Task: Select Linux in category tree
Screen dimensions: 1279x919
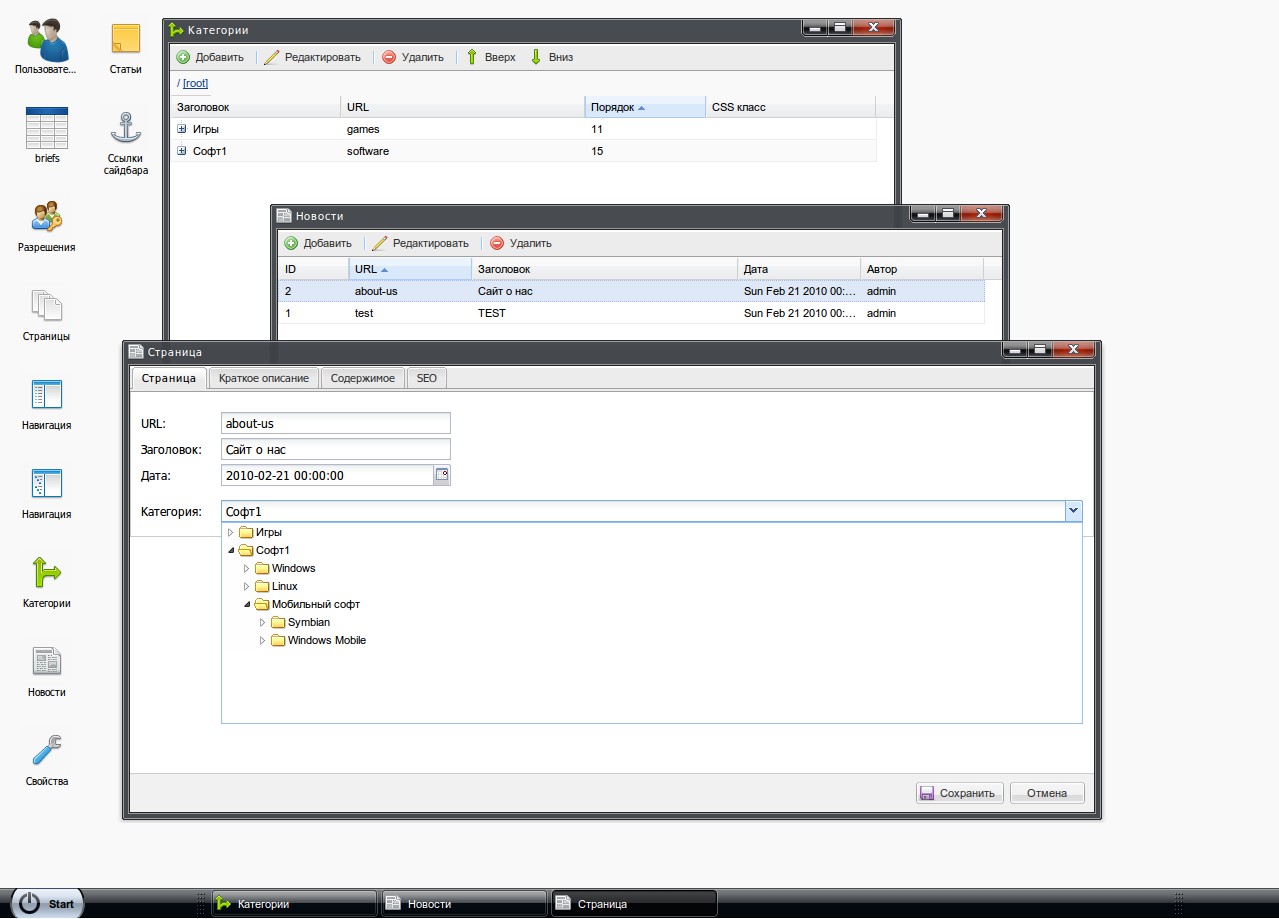Action: click(x=285, y=586)
